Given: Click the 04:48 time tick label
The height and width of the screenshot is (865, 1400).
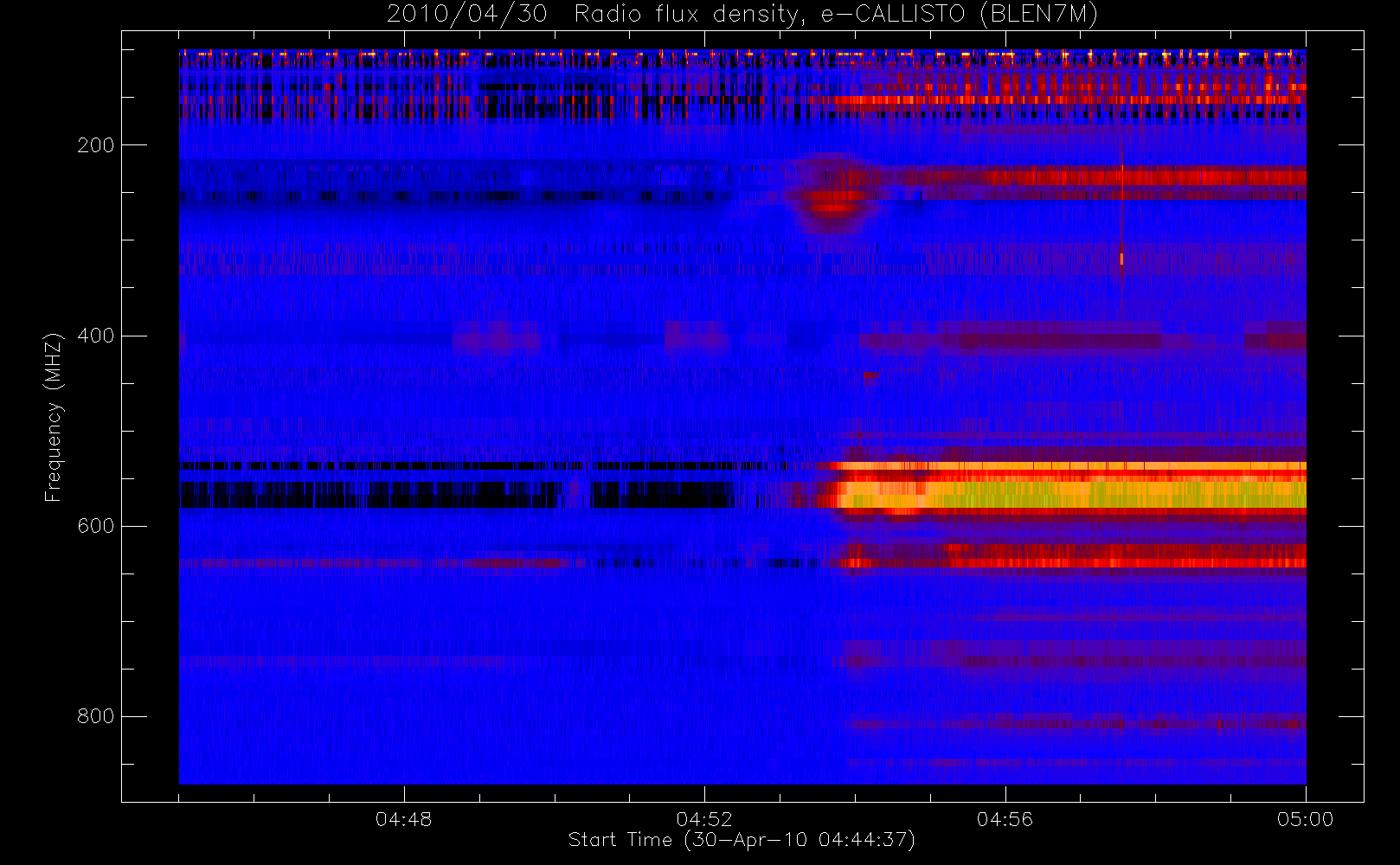Looking at the screenshot, I should (x=403, y=819).
